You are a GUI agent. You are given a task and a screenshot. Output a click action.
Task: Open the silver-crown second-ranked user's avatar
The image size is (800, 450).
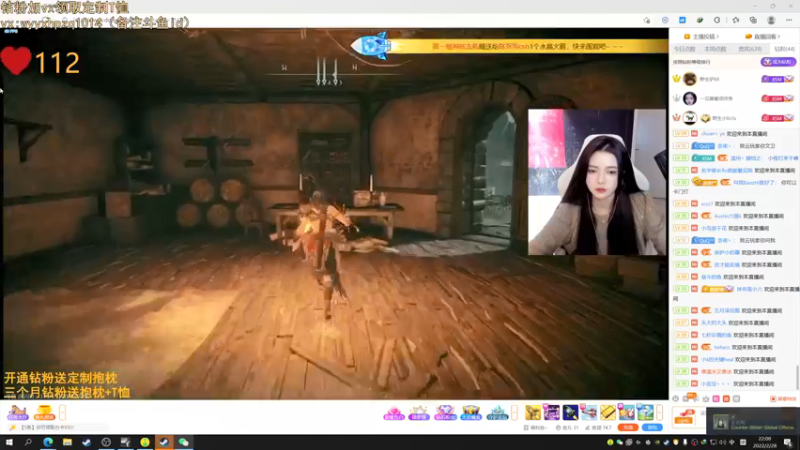tap(690, 98)
